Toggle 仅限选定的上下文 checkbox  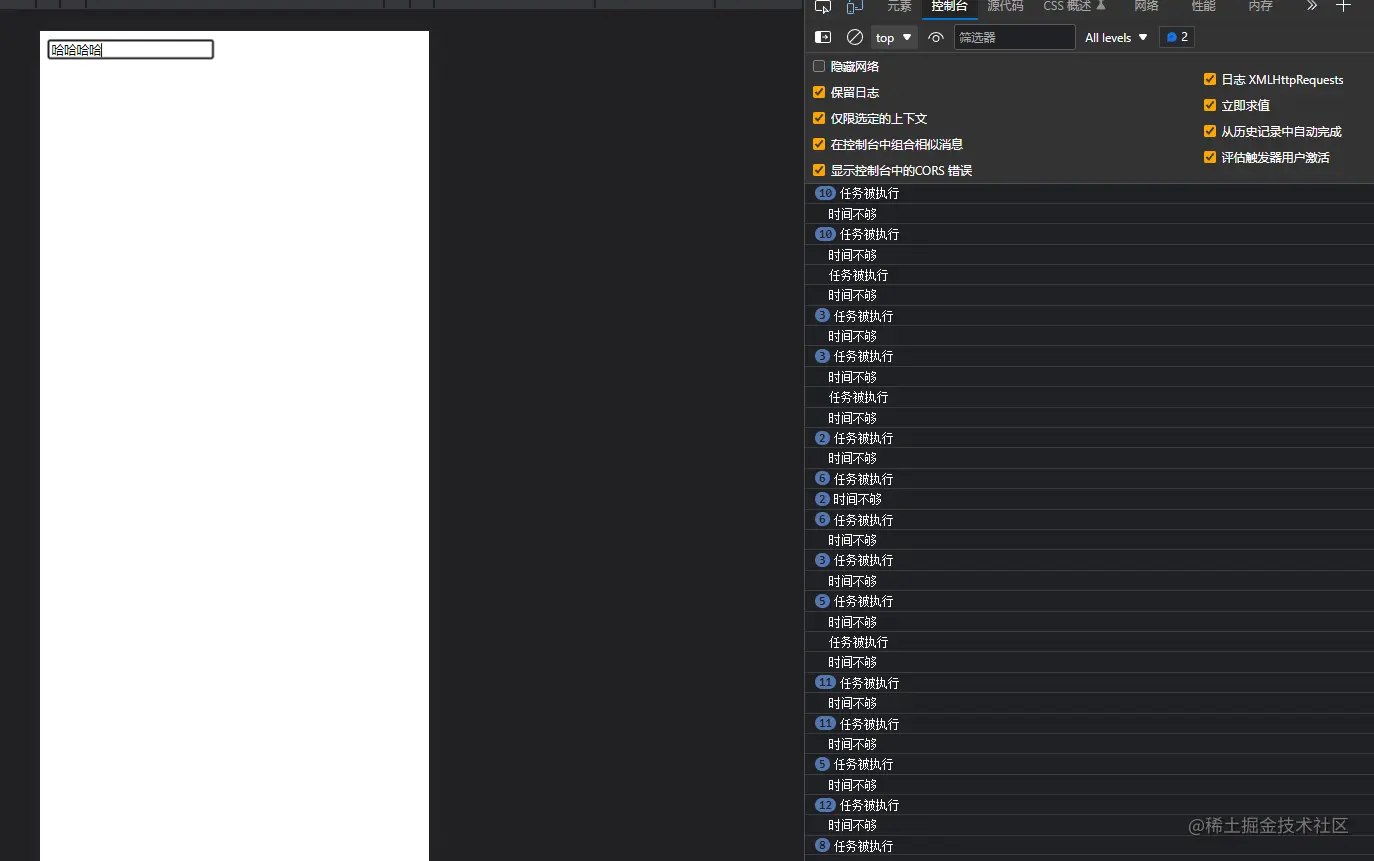click(x=819, y=118)
